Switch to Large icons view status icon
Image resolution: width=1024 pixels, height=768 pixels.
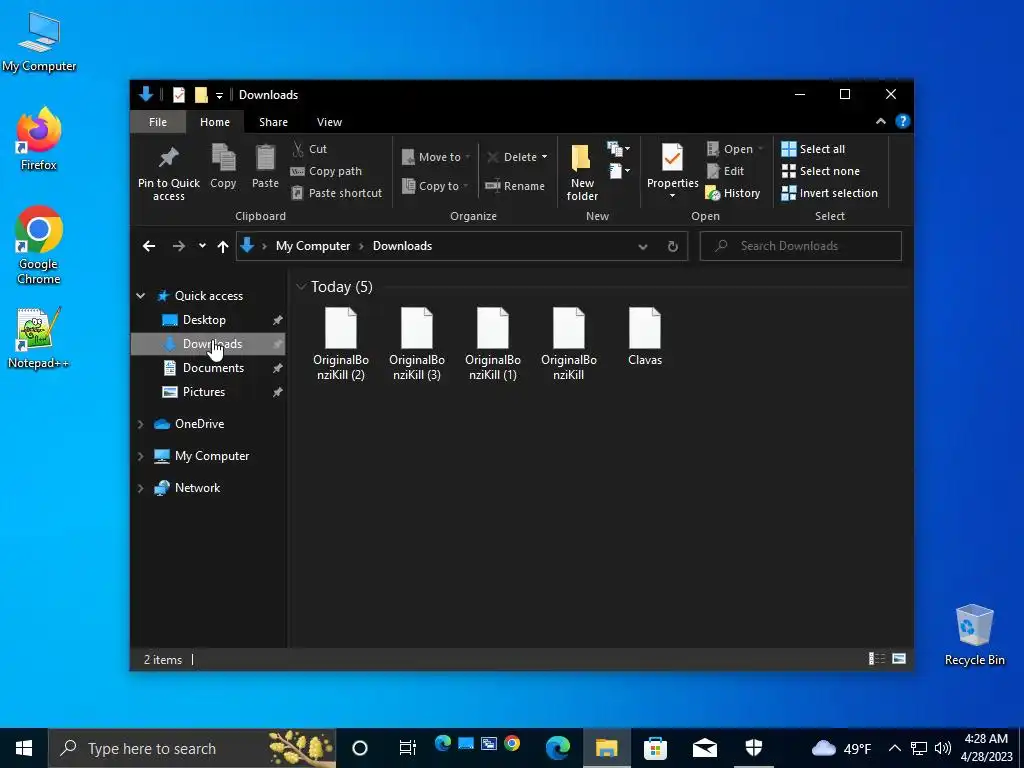coord(899,659)
